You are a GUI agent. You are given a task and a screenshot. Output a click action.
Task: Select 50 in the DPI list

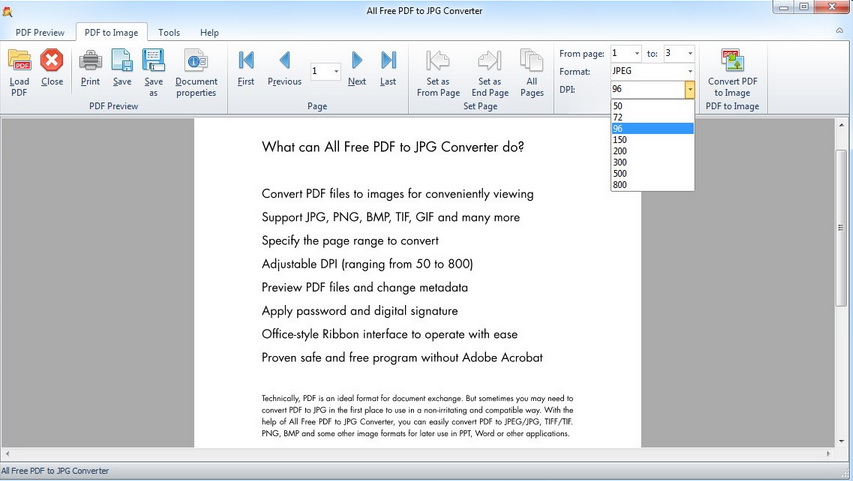652,106
